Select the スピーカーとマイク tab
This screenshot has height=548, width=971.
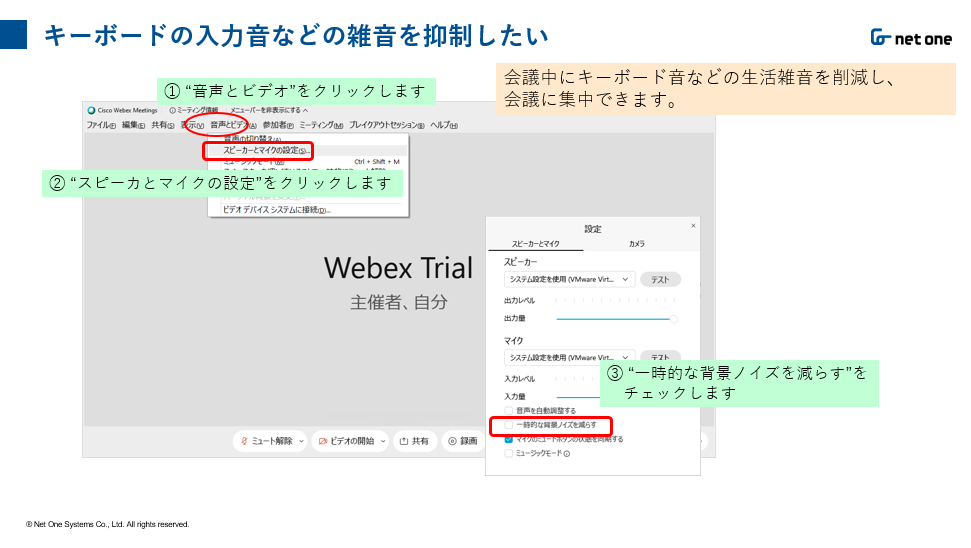tap(536, 244)
